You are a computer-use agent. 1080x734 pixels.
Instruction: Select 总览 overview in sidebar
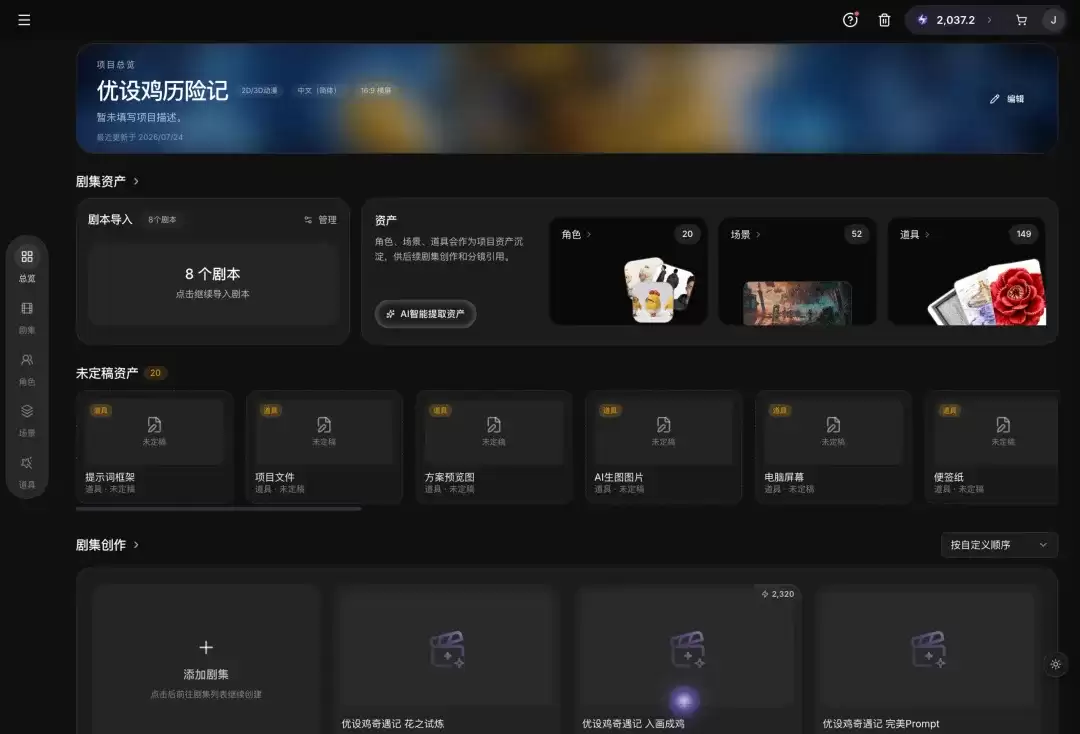click(27, 266)
